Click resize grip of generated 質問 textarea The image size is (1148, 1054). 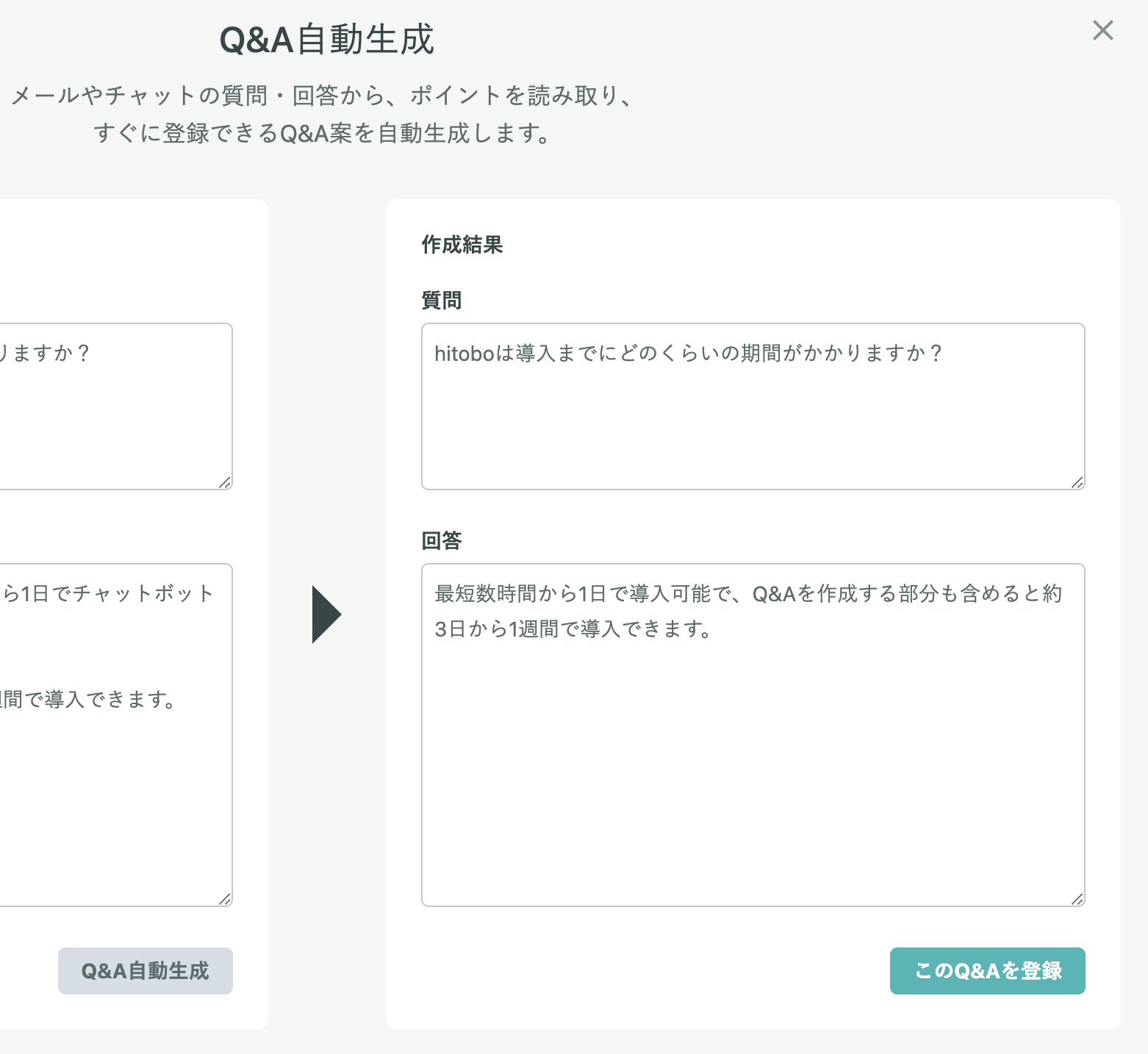[1077, 482]
